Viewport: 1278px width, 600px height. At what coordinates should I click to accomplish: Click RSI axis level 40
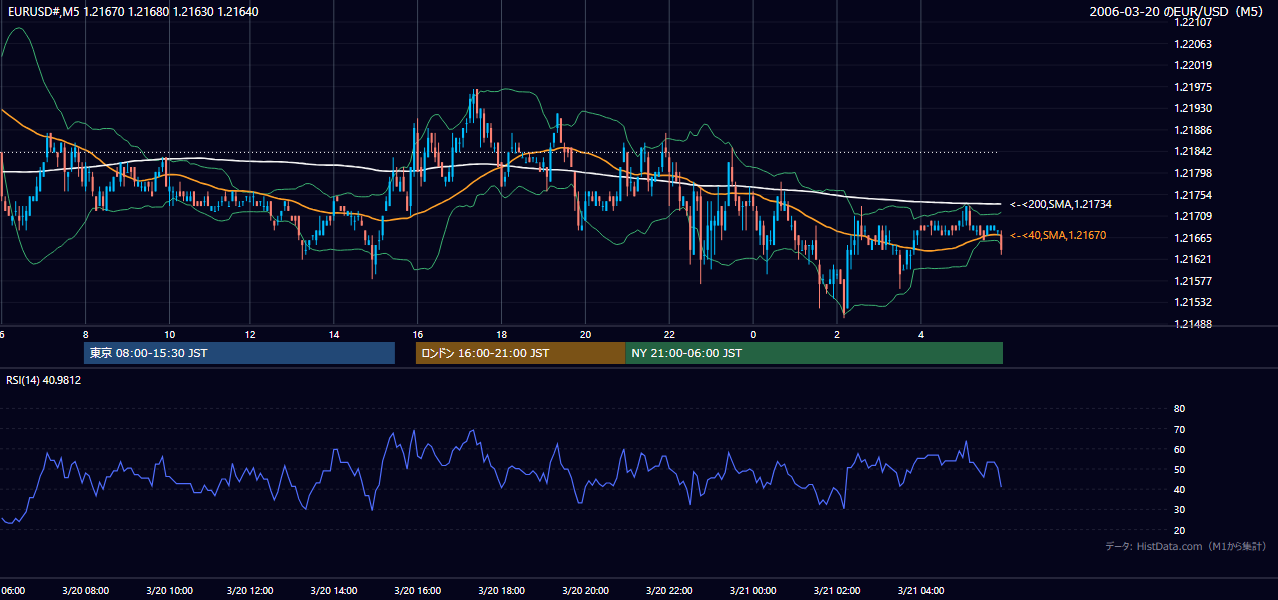pos(1179,489)
